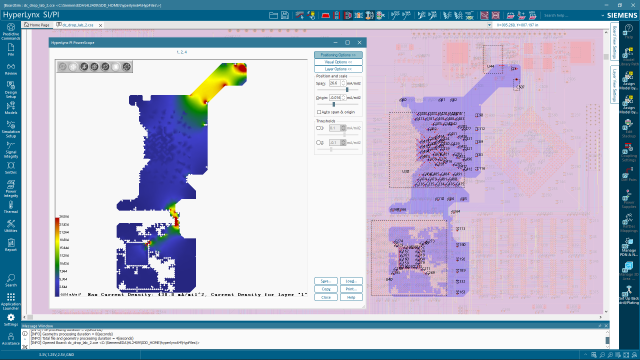Open Coupling Settings in the right sidebar

629,153
